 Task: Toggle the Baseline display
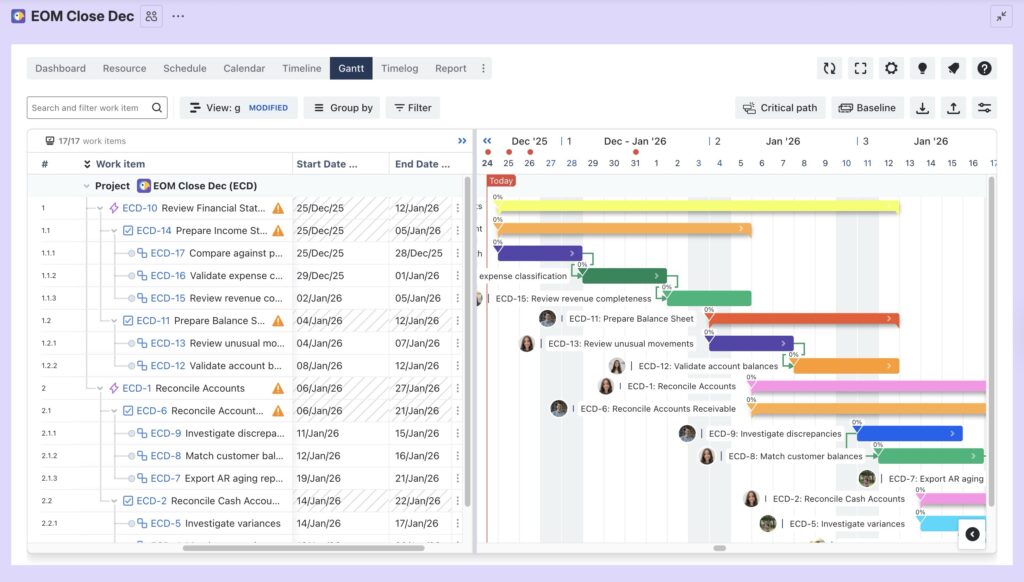click(866, 107)
